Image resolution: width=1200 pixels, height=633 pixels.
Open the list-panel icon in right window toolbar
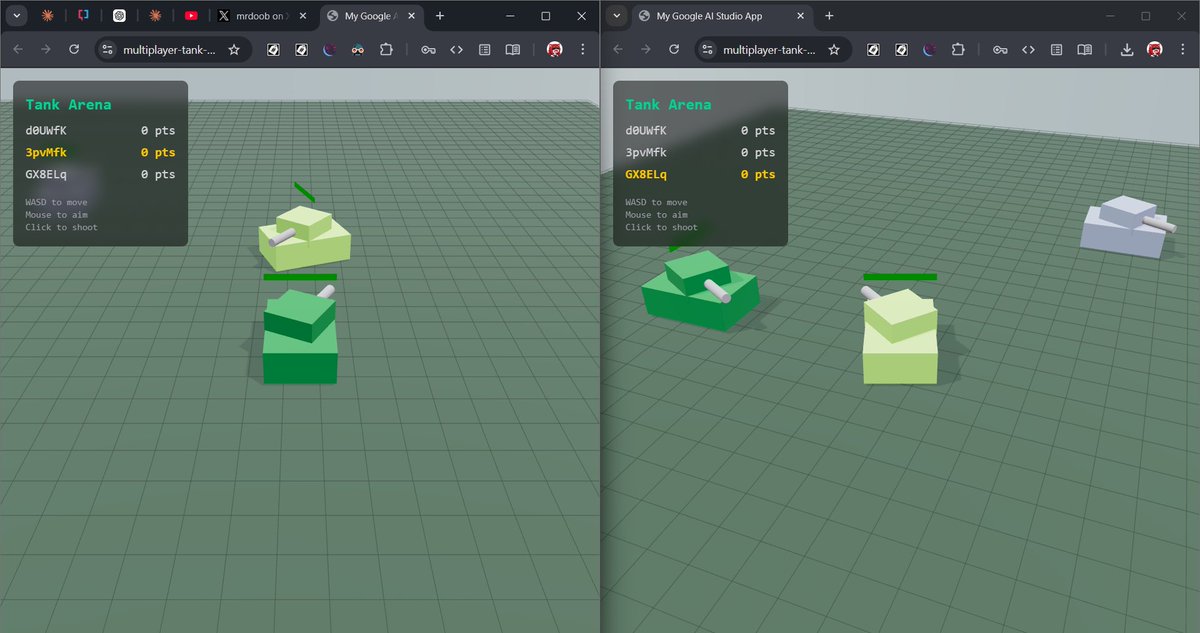pyautogui.click(x=1056, y=49)
